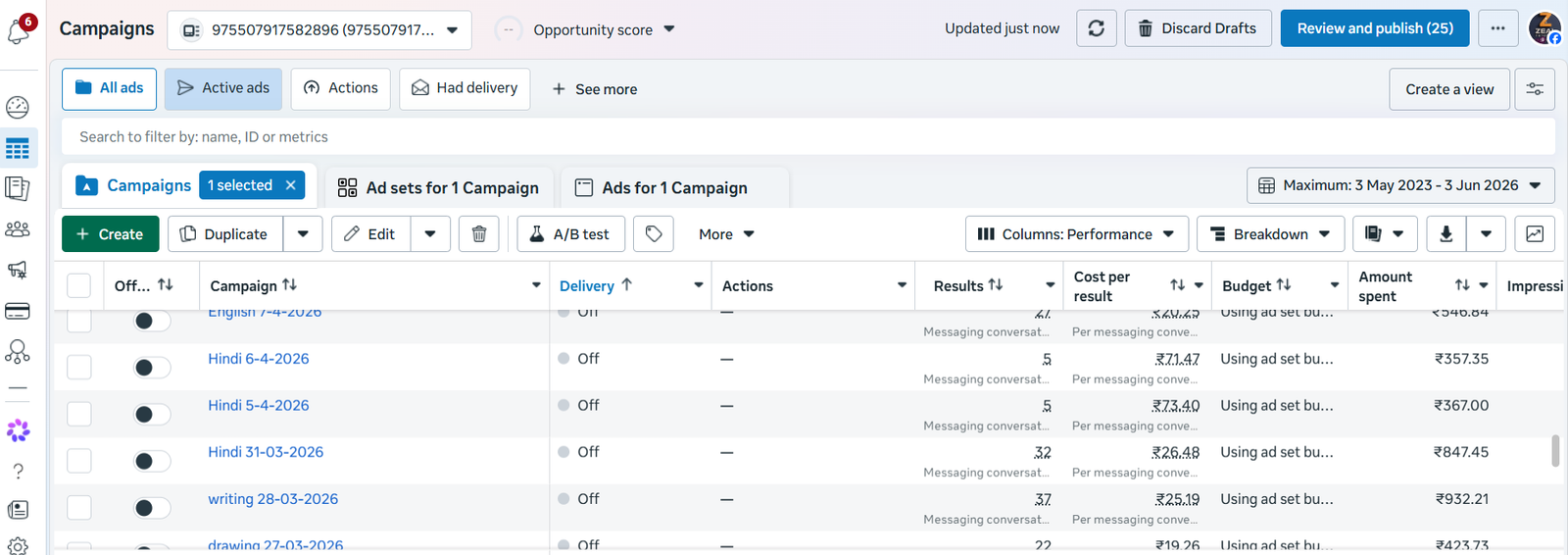
Task: Expand the More actions dropdown
Action: pos(726,234)
